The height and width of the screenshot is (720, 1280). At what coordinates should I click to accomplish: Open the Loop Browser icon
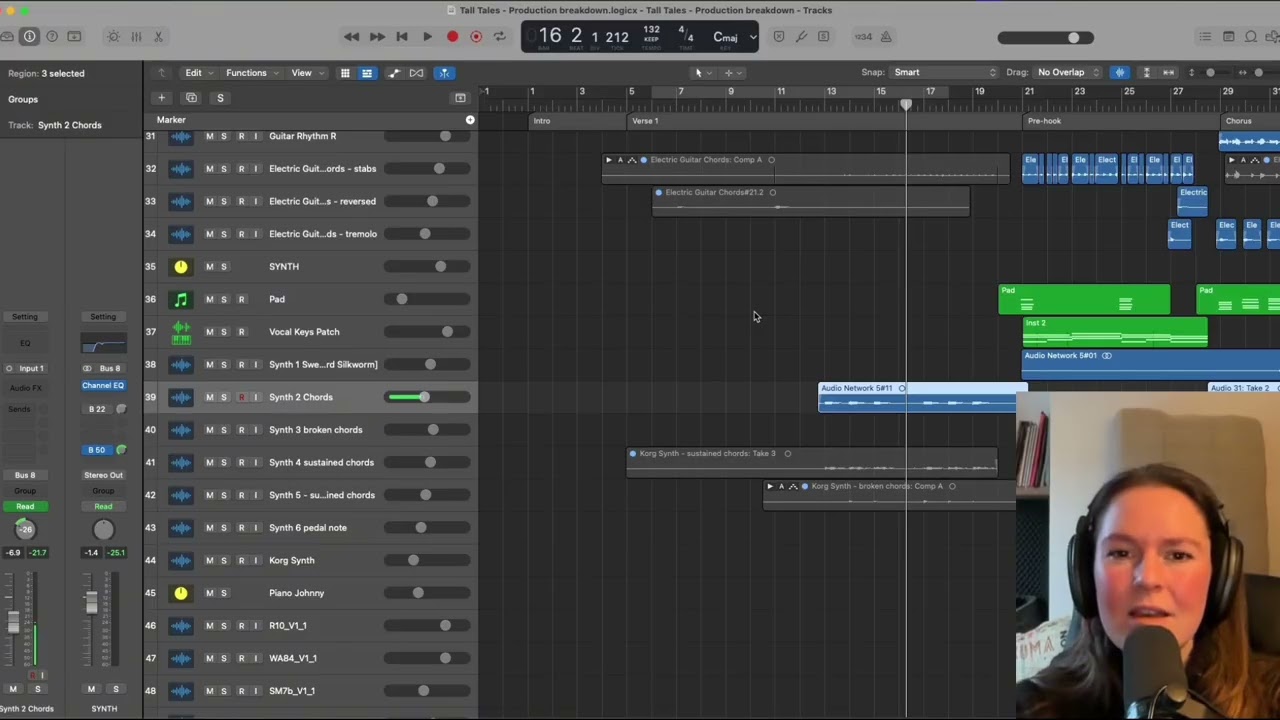[x=1251, y=37]
